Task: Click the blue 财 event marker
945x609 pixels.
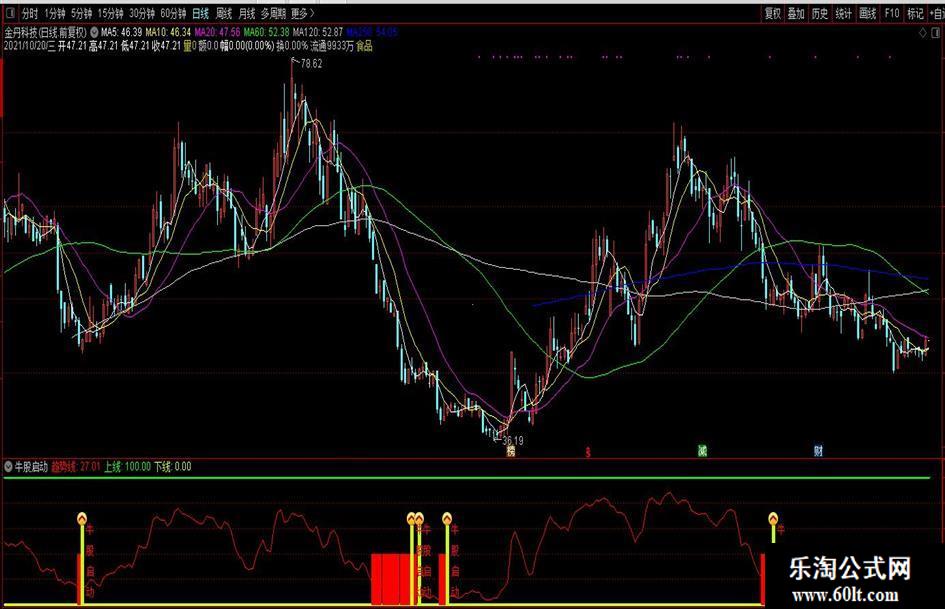Action: tap(818, 450)
